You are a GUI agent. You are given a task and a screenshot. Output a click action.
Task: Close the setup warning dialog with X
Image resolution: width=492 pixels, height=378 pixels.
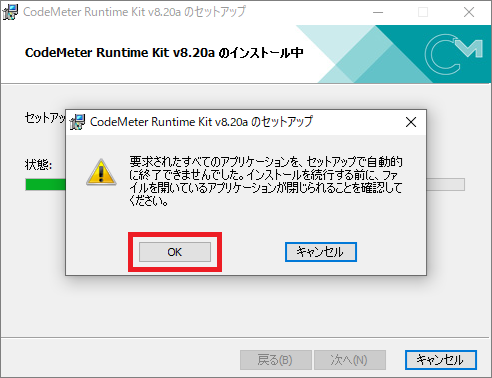411,122
